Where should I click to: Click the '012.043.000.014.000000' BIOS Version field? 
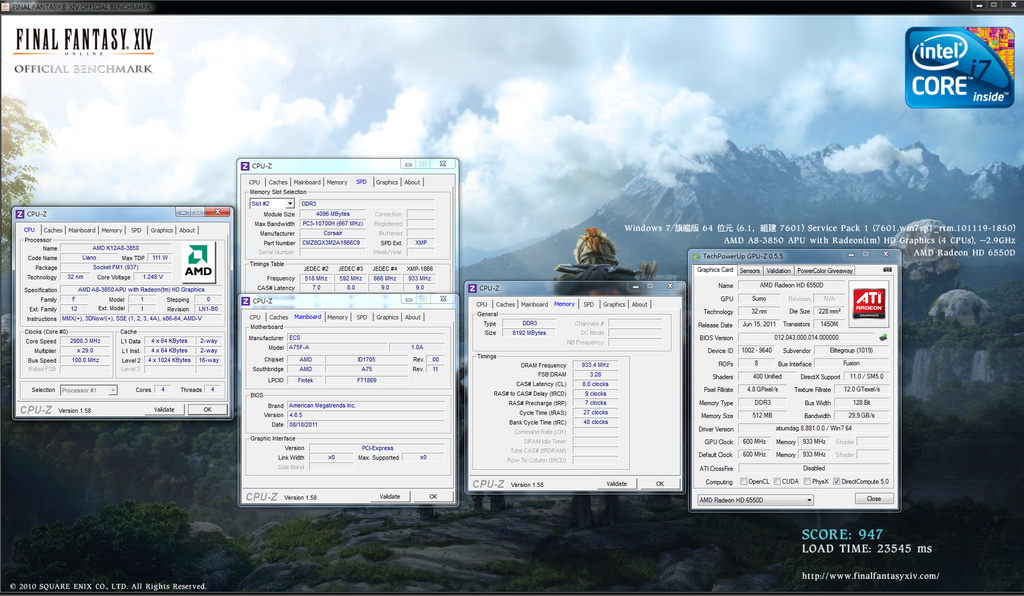coord(807,338)
